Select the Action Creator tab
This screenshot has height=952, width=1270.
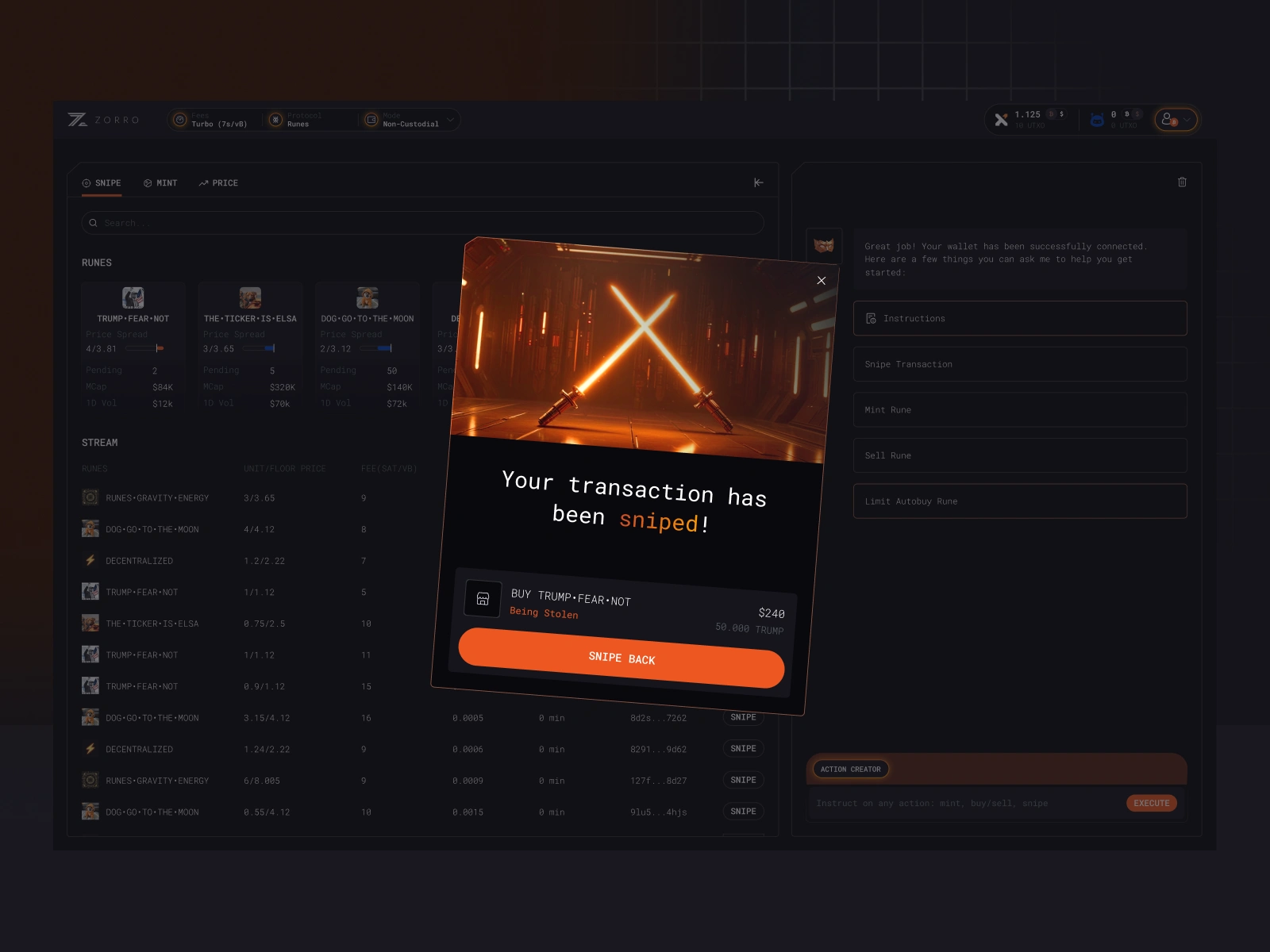[850, 769]
